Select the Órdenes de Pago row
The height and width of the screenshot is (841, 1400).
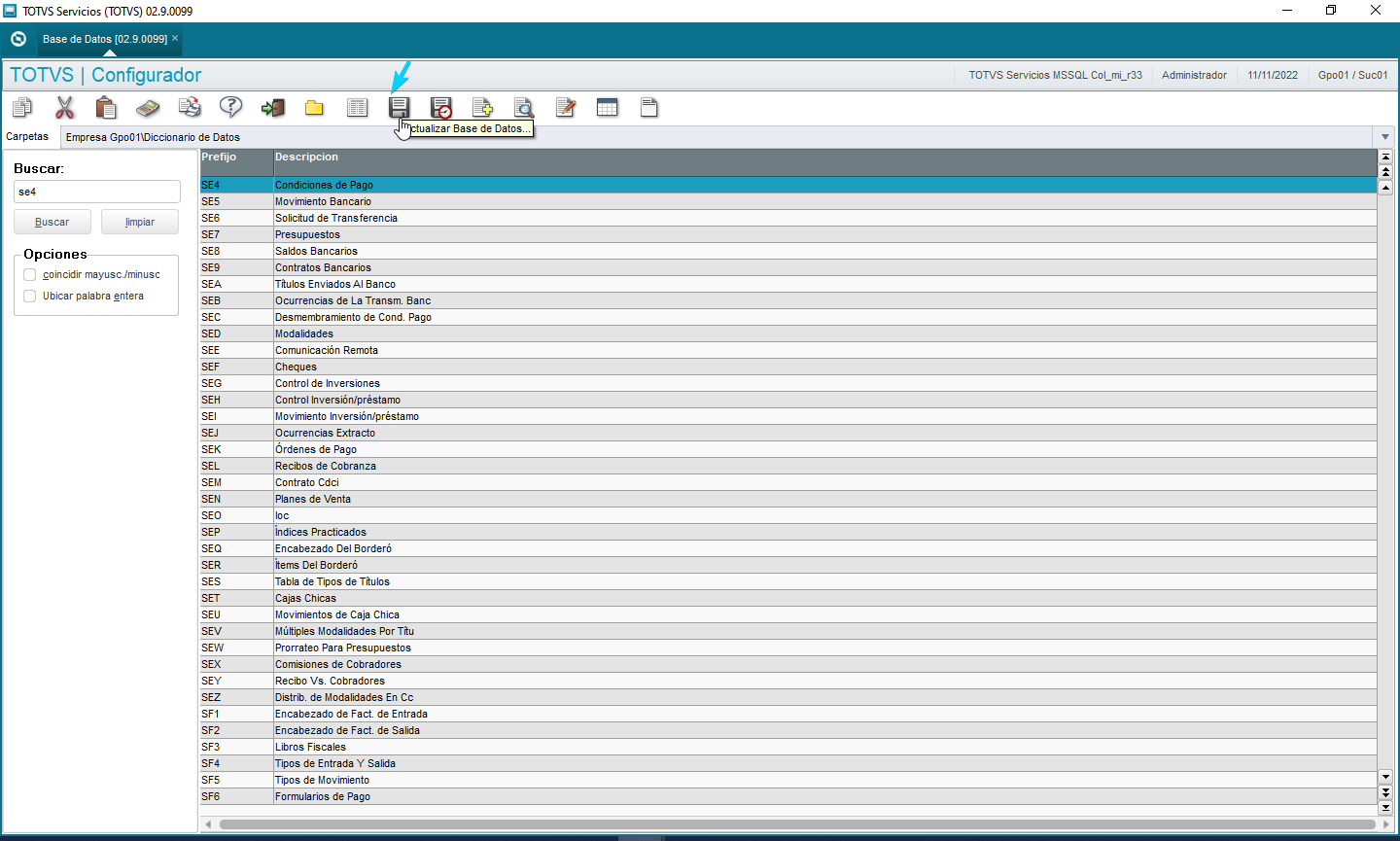coord(788,449)
